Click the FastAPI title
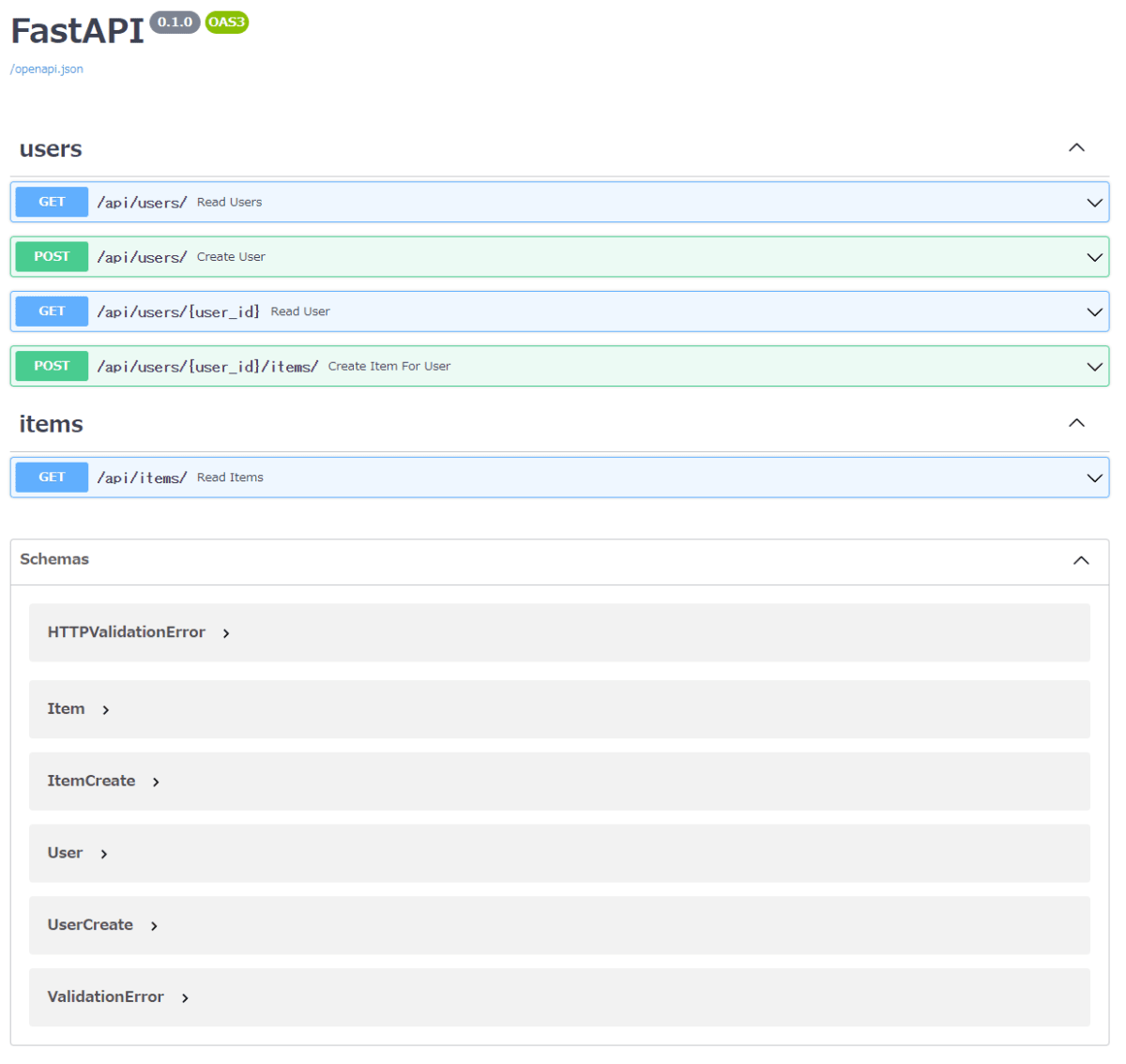Image resolution: width=1126 pixels, height=1064 pixels. 77,31
